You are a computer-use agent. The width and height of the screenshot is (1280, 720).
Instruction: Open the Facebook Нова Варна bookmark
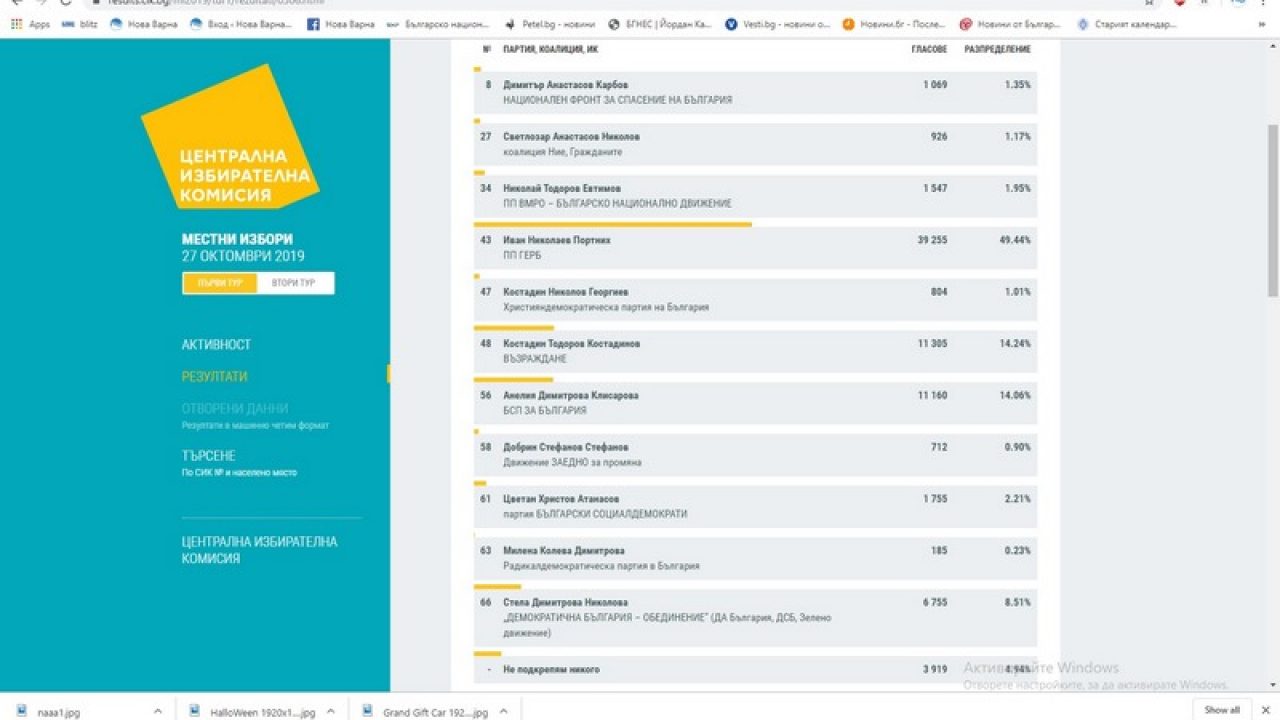[340, 24]
